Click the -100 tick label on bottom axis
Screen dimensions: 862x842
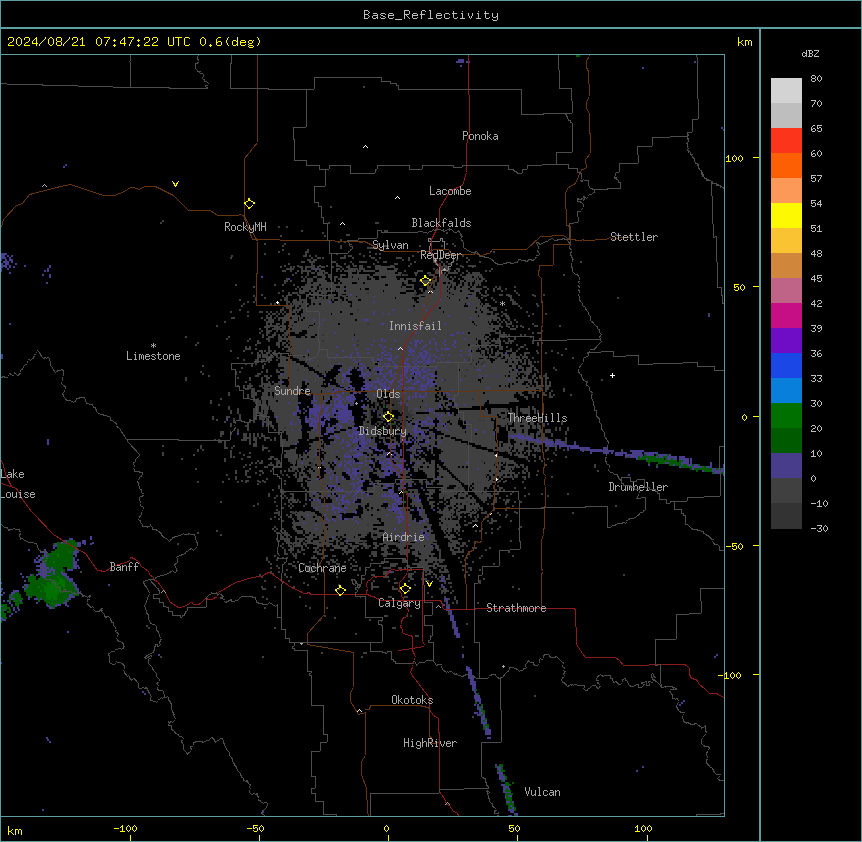(125, 828)
